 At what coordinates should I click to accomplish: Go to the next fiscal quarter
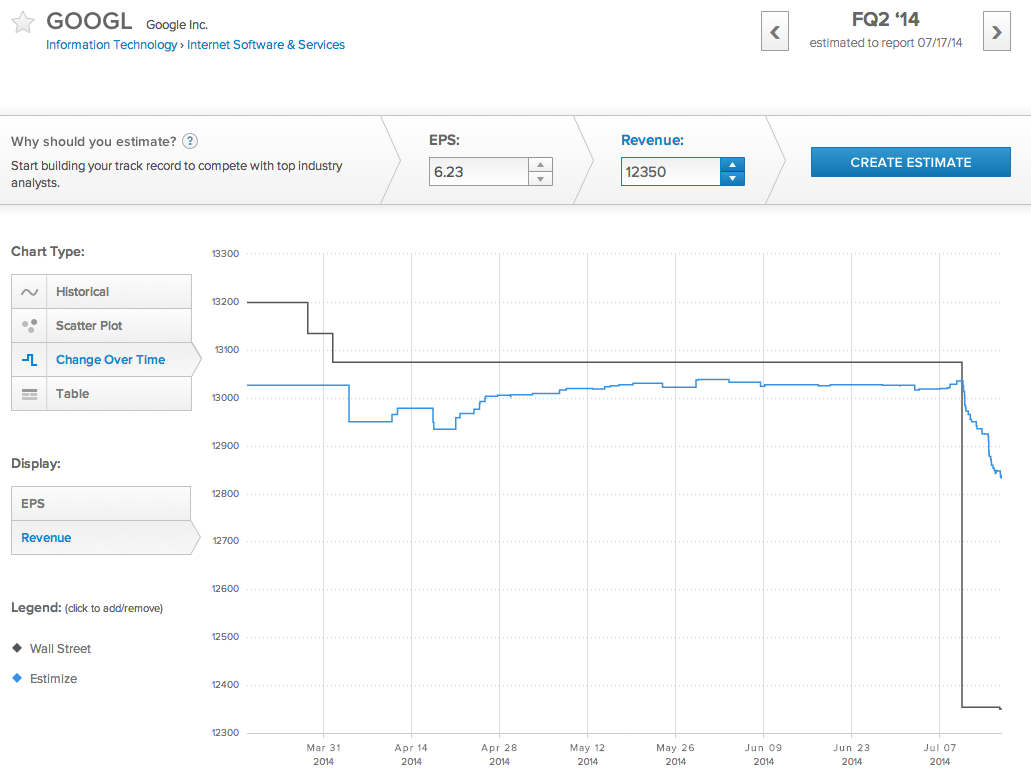(997, 32)
